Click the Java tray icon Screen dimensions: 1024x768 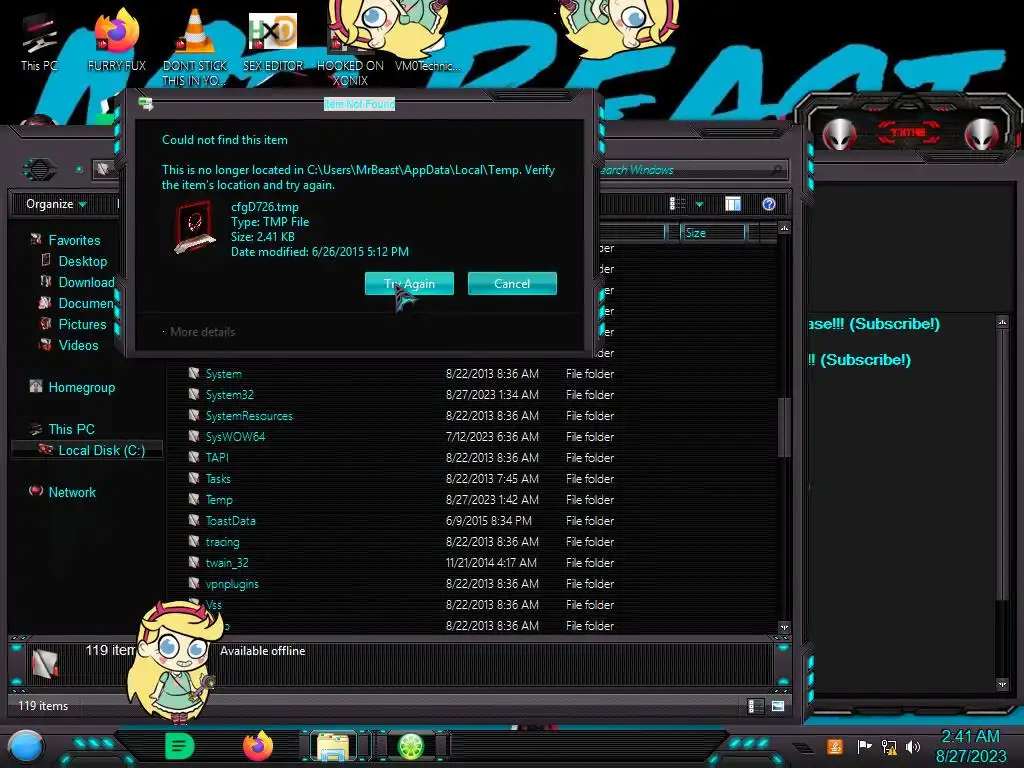tap(835, 746)
